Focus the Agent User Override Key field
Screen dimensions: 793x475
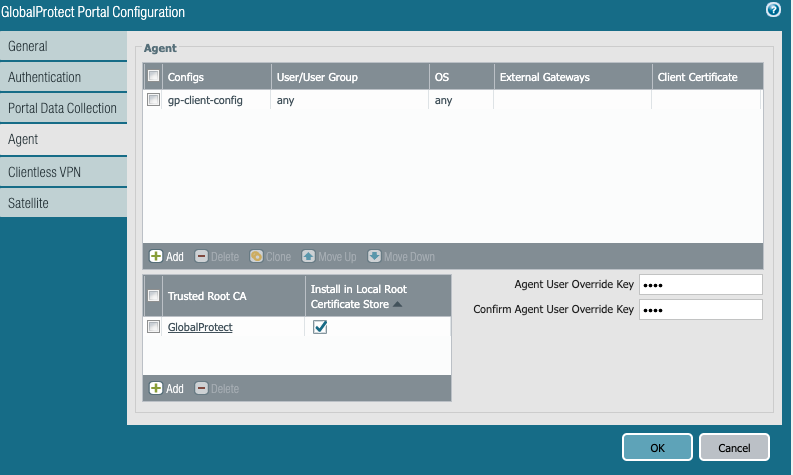click(x=700, y=284)
